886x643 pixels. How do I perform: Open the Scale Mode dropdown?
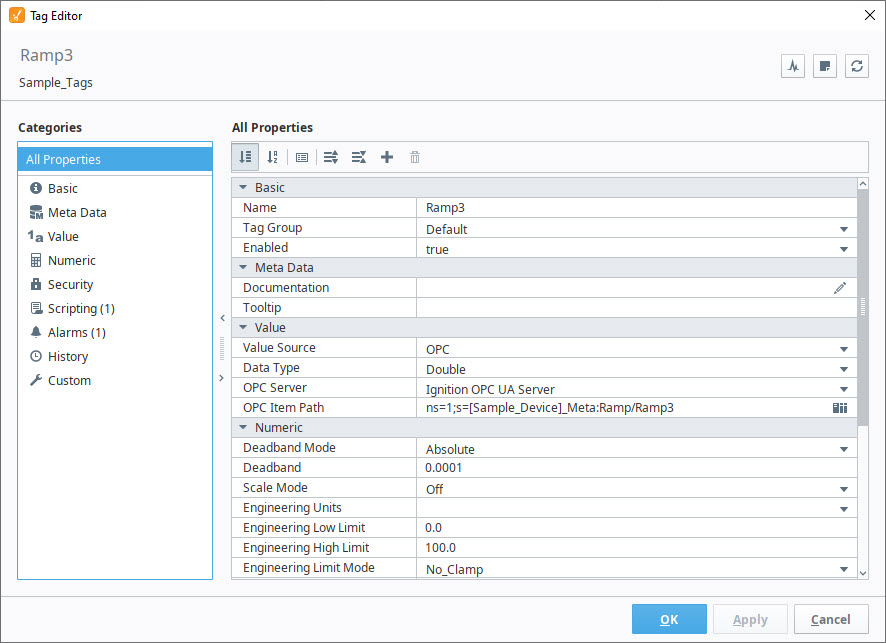[x=844, y=489]
